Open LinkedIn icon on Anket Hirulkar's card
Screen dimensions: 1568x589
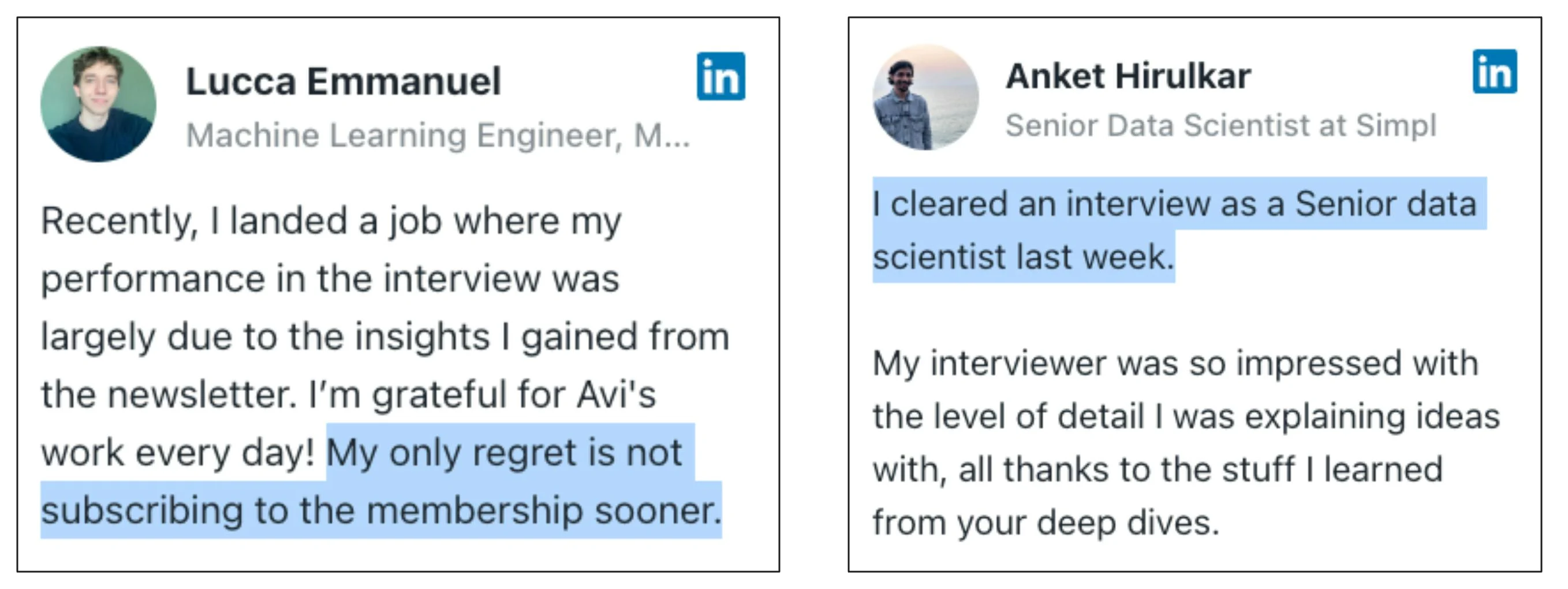[1494, 71]
